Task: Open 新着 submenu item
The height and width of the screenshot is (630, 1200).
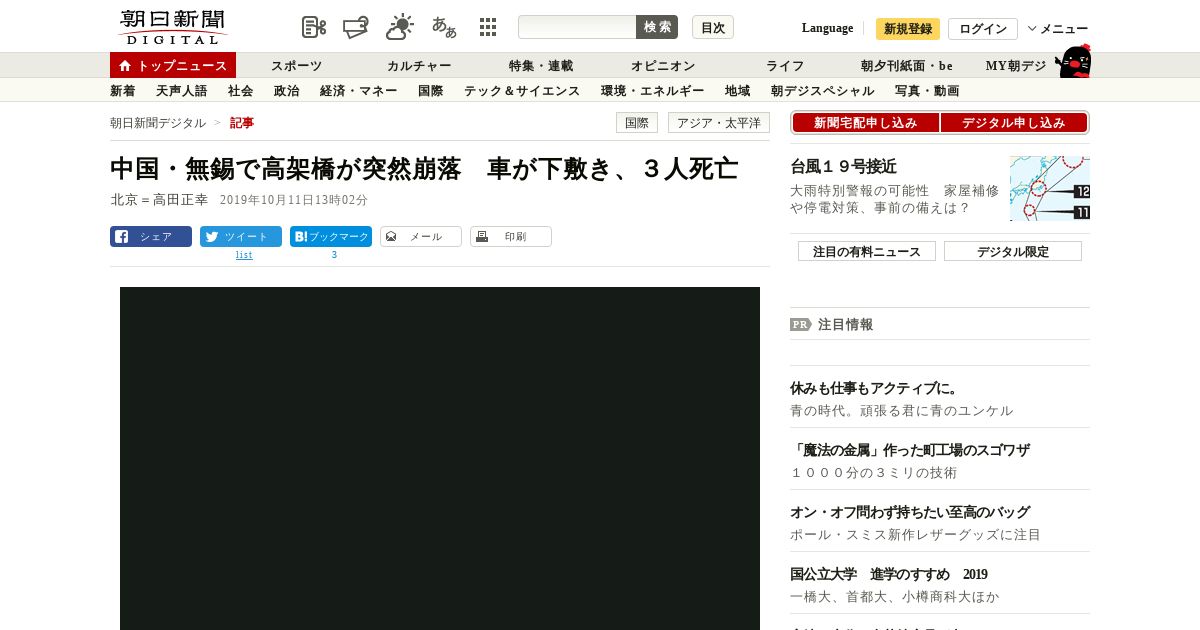Action: [x=123, y=91]
